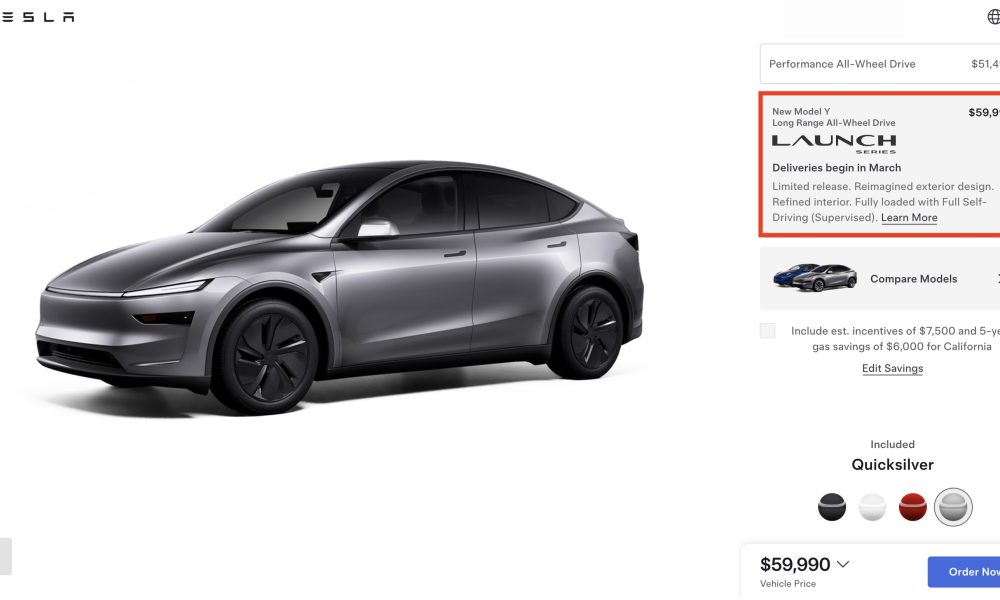Viewport: 1000px width, 600px height.
Task: Open the Edit Savings link
Action: pyautogui.click(x=892, y=369)
